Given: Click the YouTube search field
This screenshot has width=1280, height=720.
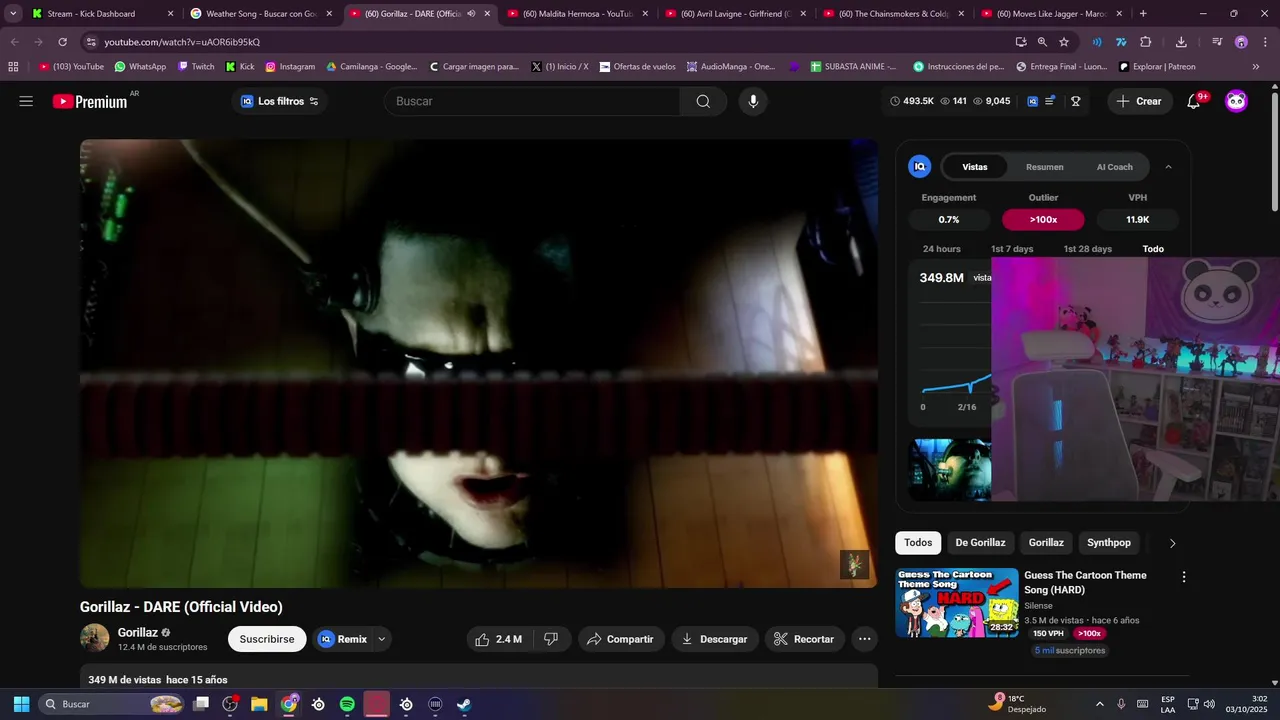Looking at the screenshot, I should click(x=532, y=101).
